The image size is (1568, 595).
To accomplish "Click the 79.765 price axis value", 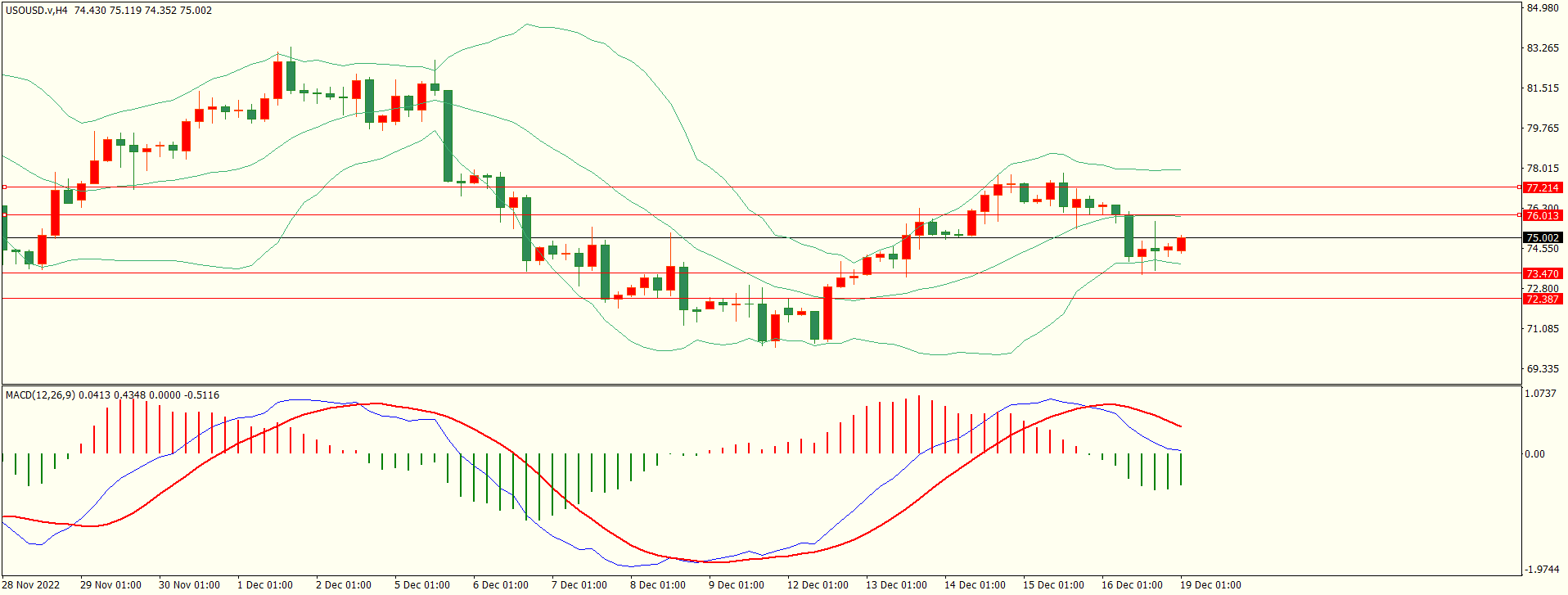I will 1543,128.
